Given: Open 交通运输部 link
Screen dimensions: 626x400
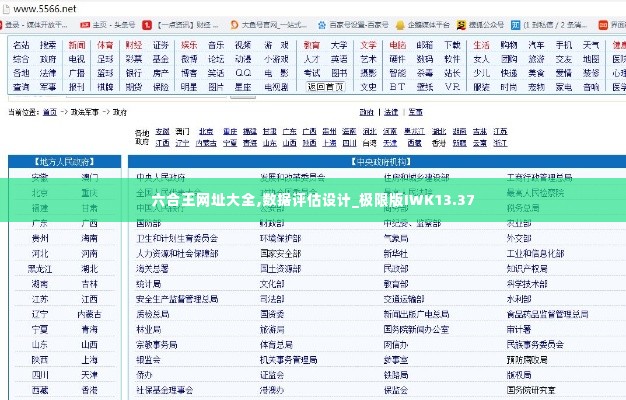Looking at the screenshot, I should (404, 299).
